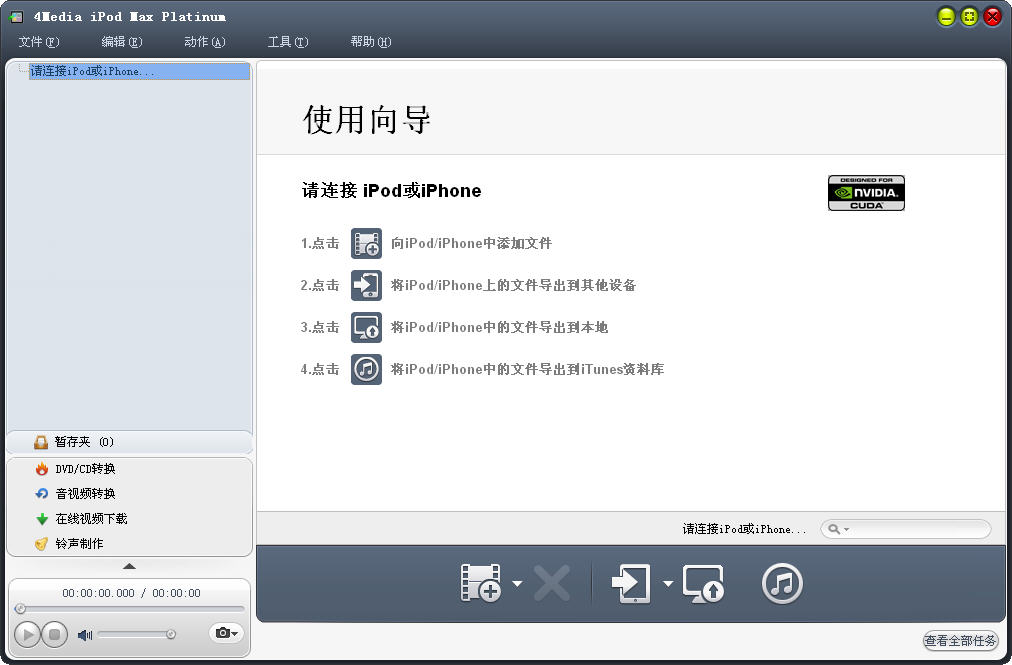Click the 暂存夹 tray icon

(41, 442)
